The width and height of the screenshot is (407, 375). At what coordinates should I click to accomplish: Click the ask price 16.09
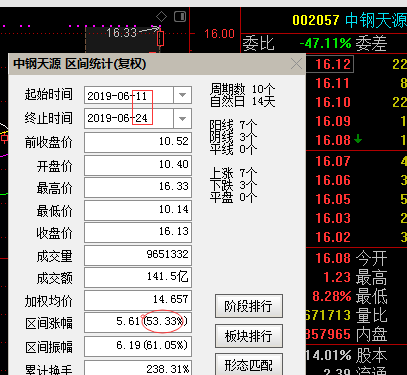coord(332,121)
